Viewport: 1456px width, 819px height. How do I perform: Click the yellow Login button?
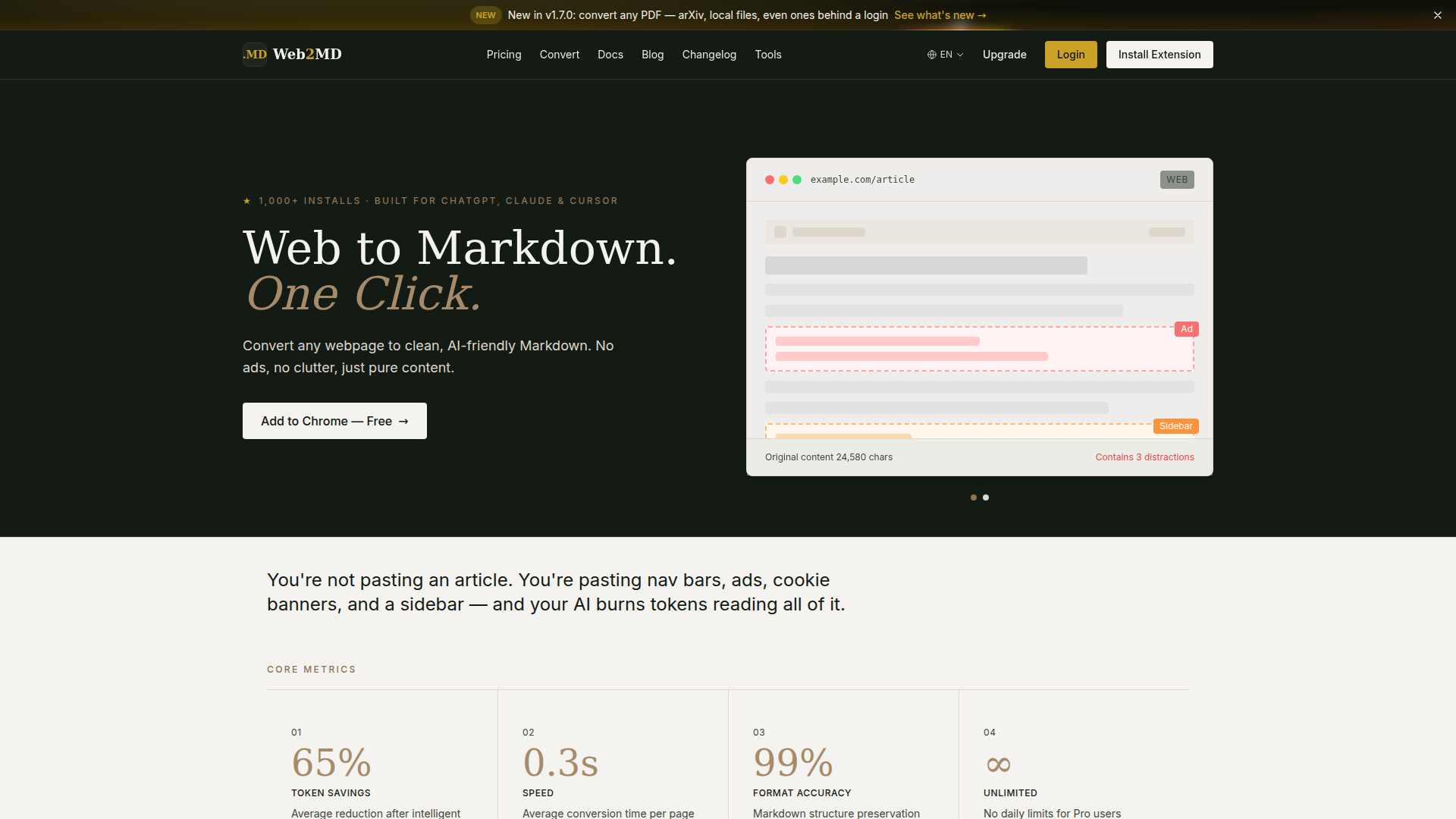(1071, 55)
